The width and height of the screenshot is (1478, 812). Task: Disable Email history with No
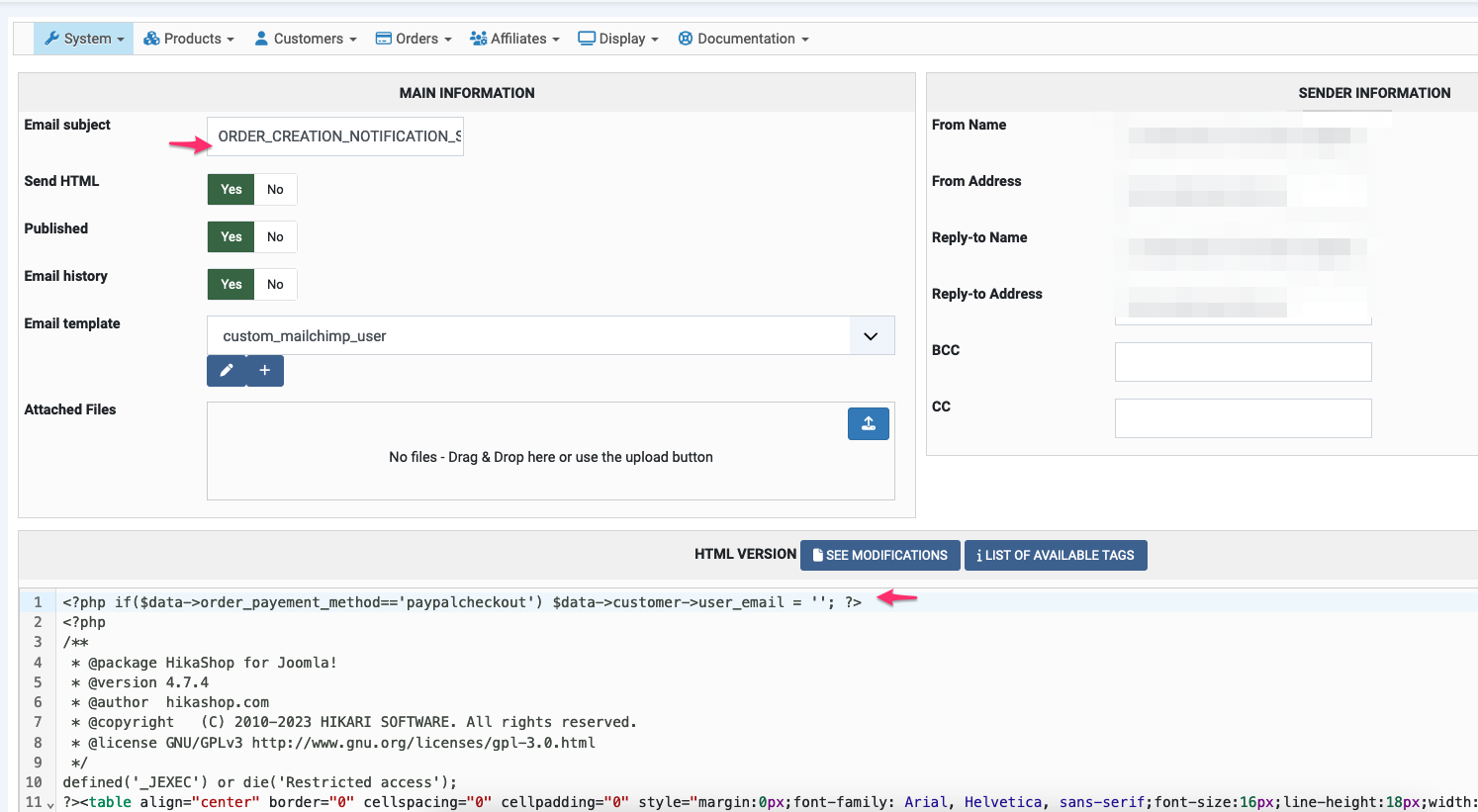click(x=275, y=284)
